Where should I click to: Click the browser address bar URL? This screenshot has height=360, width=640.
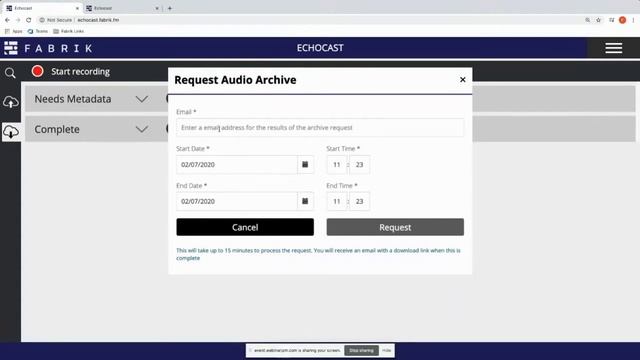pyautogui.click(x=98, y=20)
